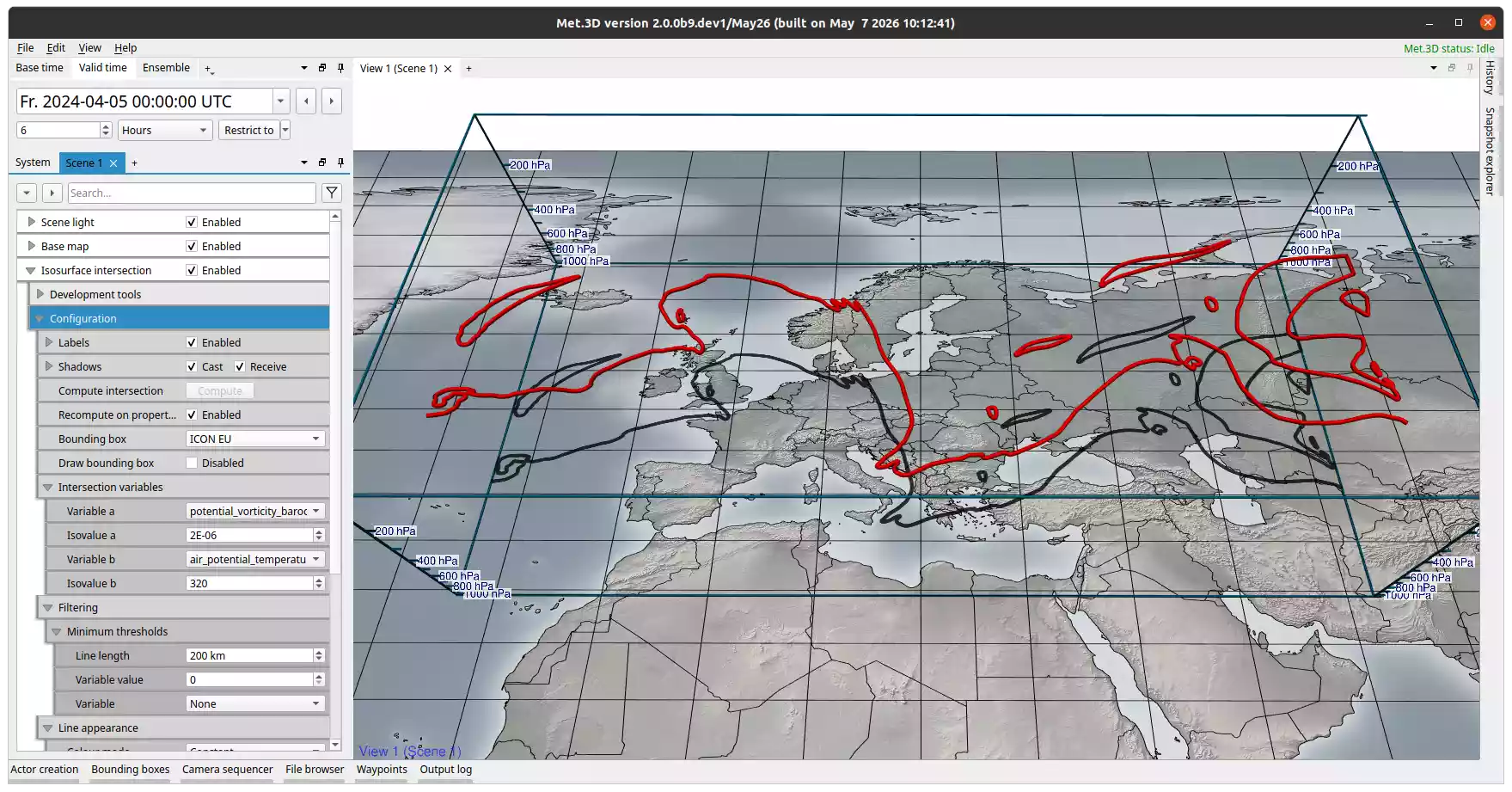The width and height of the screenshot is (1512, 792).
Task: Open the Help menu
Action: (x=125, y=48)
